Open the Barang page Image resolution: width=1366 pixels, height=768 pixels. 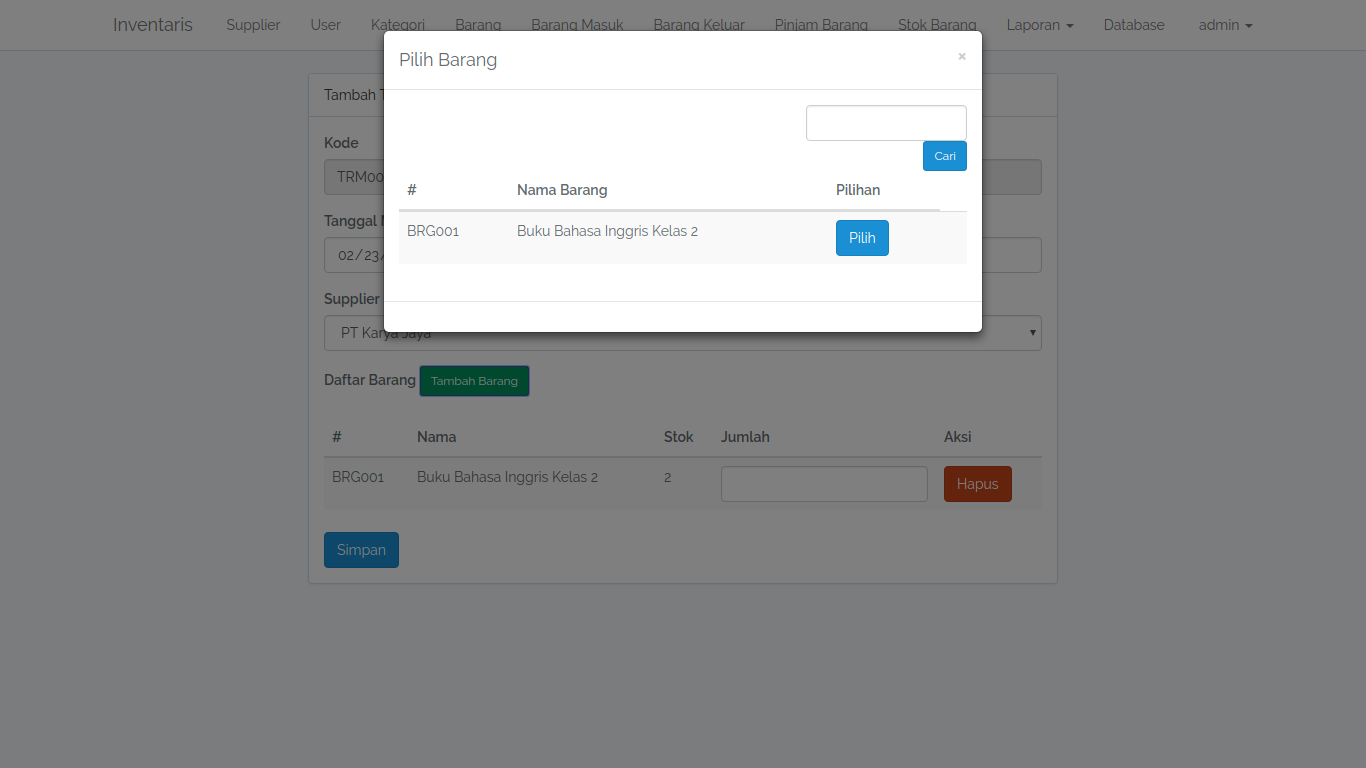click(x=478, y=25)
